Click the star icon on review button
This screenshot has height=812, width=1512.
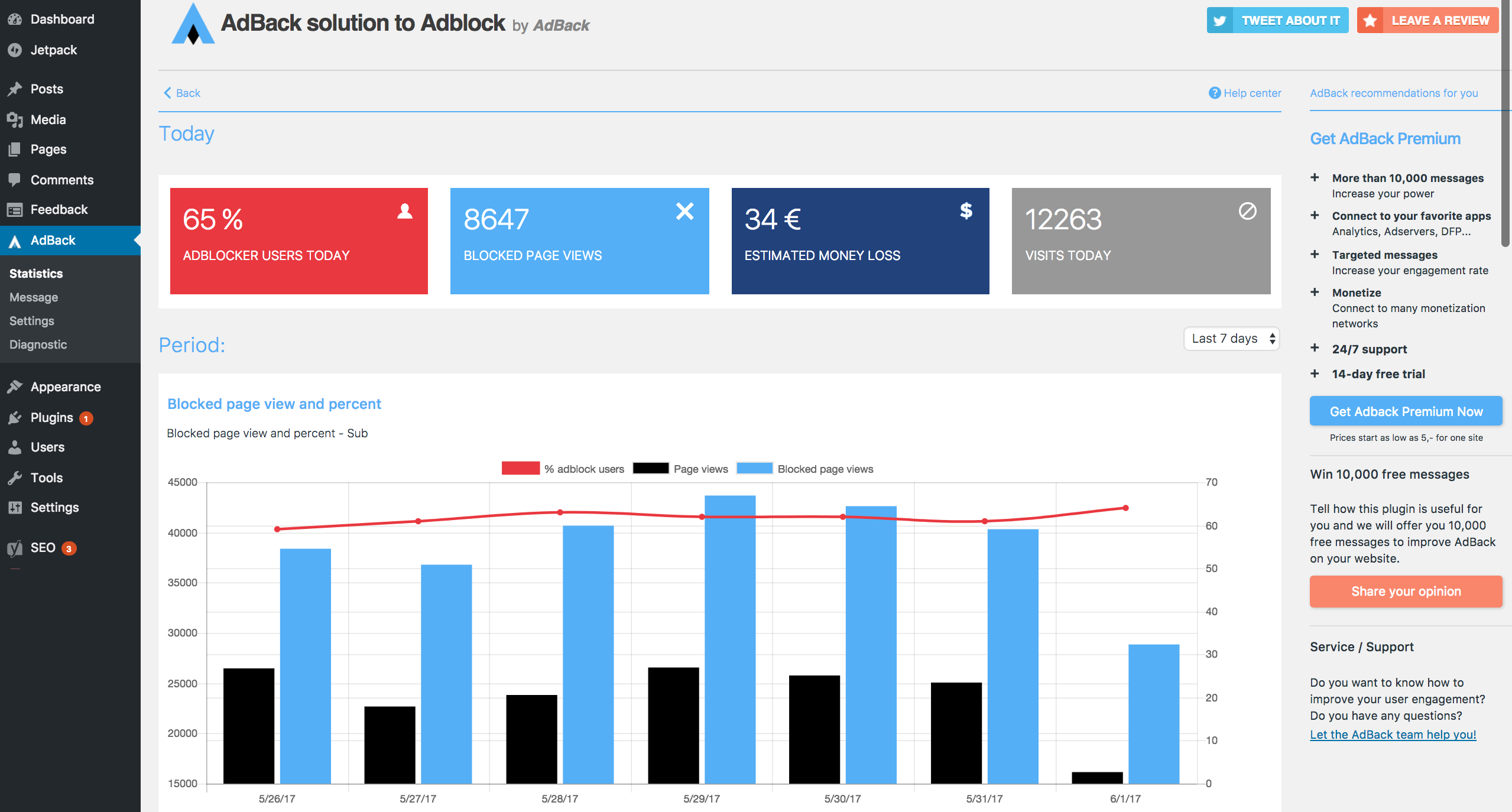[1370, 21]
